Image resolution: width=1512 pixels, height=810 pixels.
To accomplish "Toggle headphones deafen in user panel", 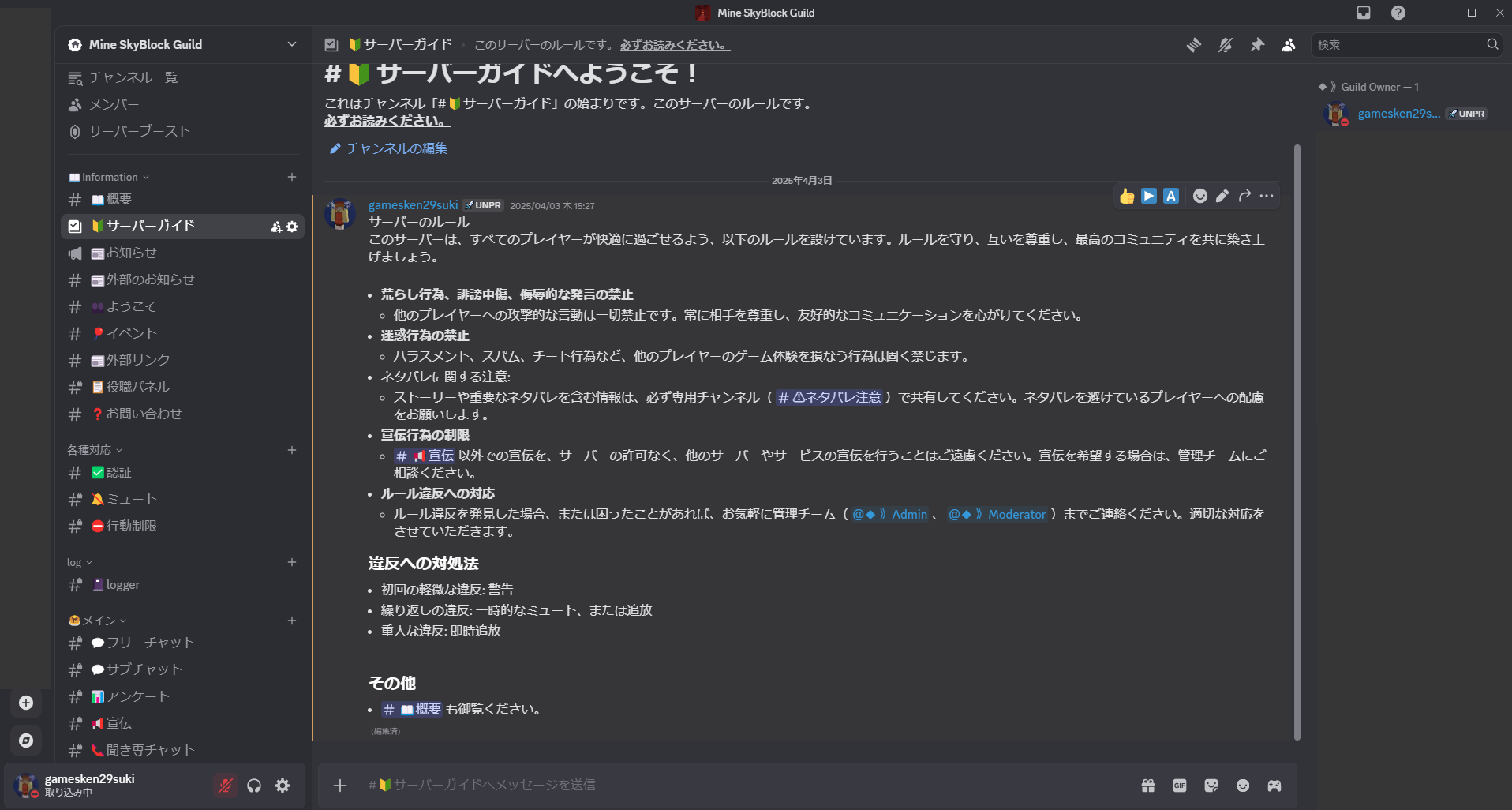I will (x=254, y=786).
